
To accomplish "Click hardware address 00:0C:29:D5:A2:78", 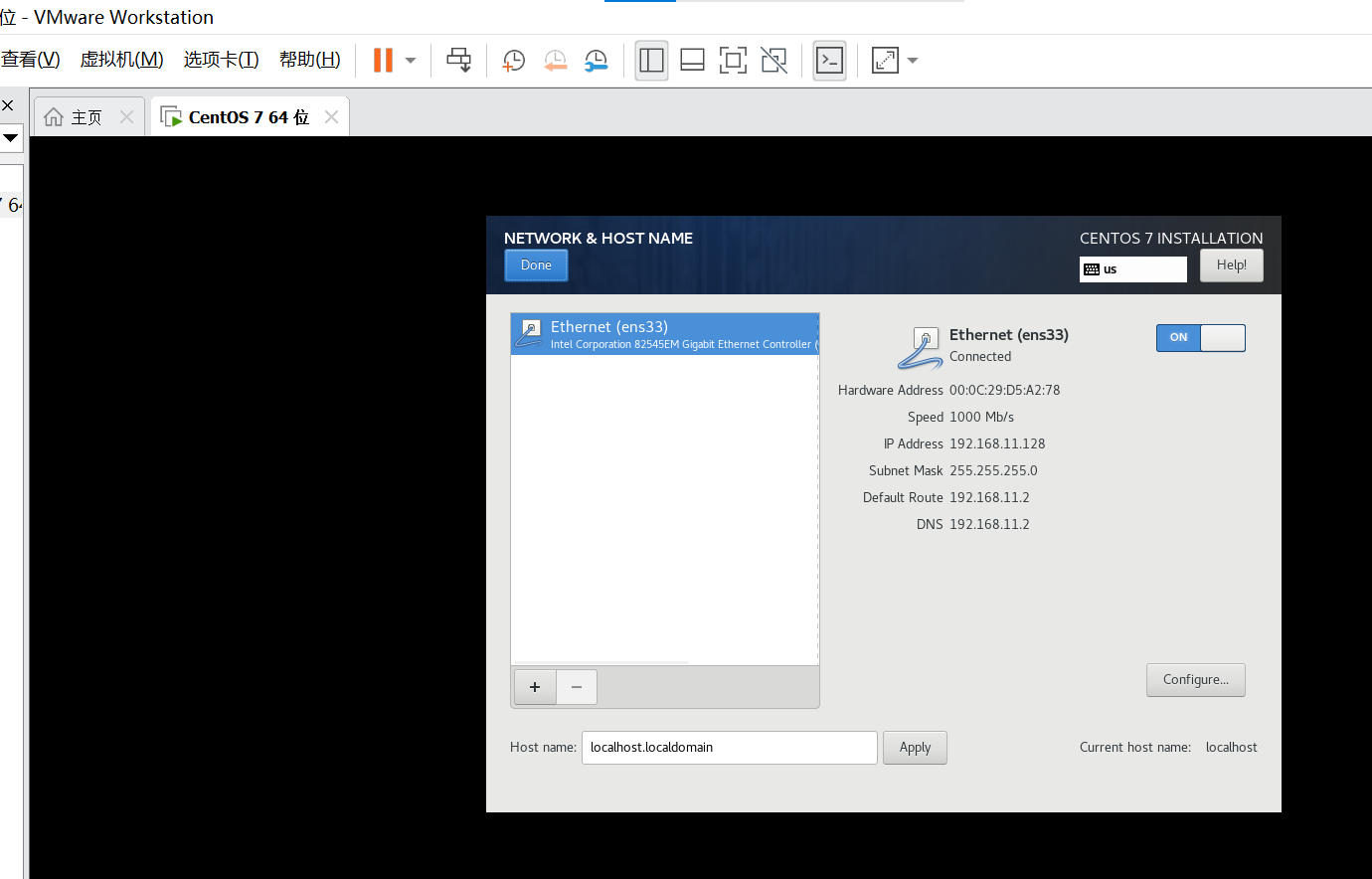I will tap(1004, 391).
